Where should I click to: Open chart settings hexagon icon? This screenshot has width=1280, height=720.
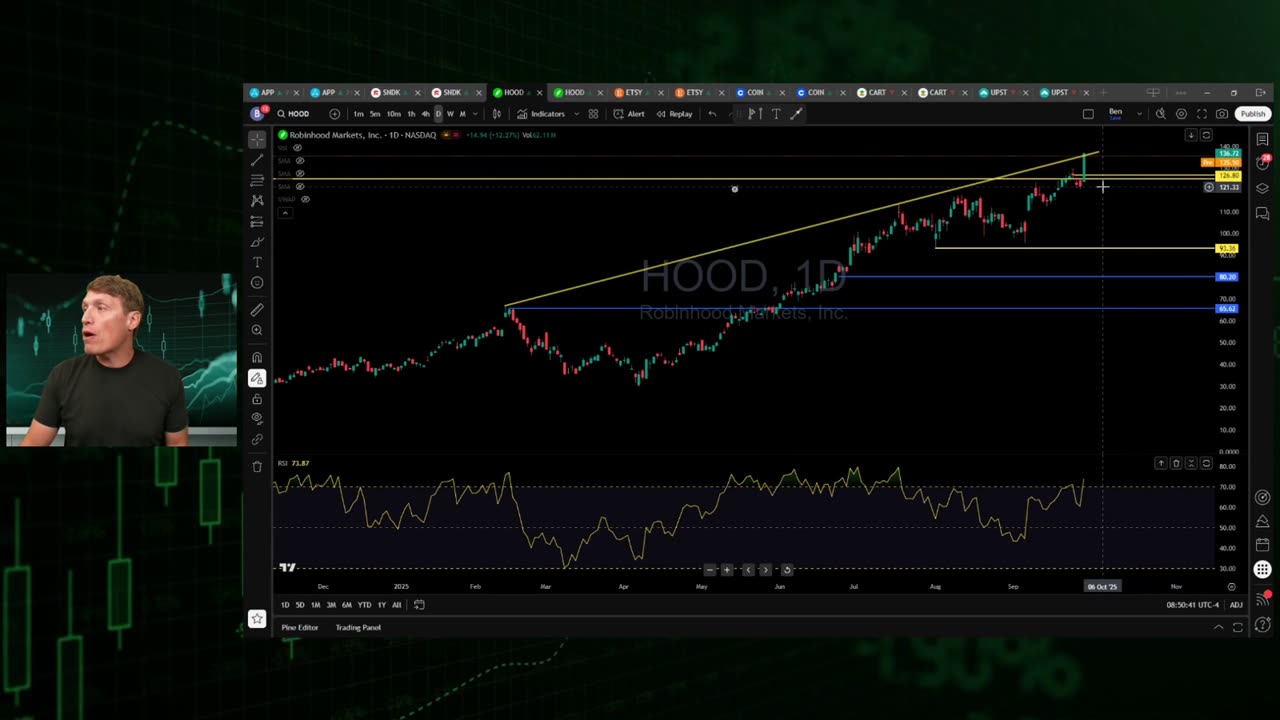coord(1181,114)
